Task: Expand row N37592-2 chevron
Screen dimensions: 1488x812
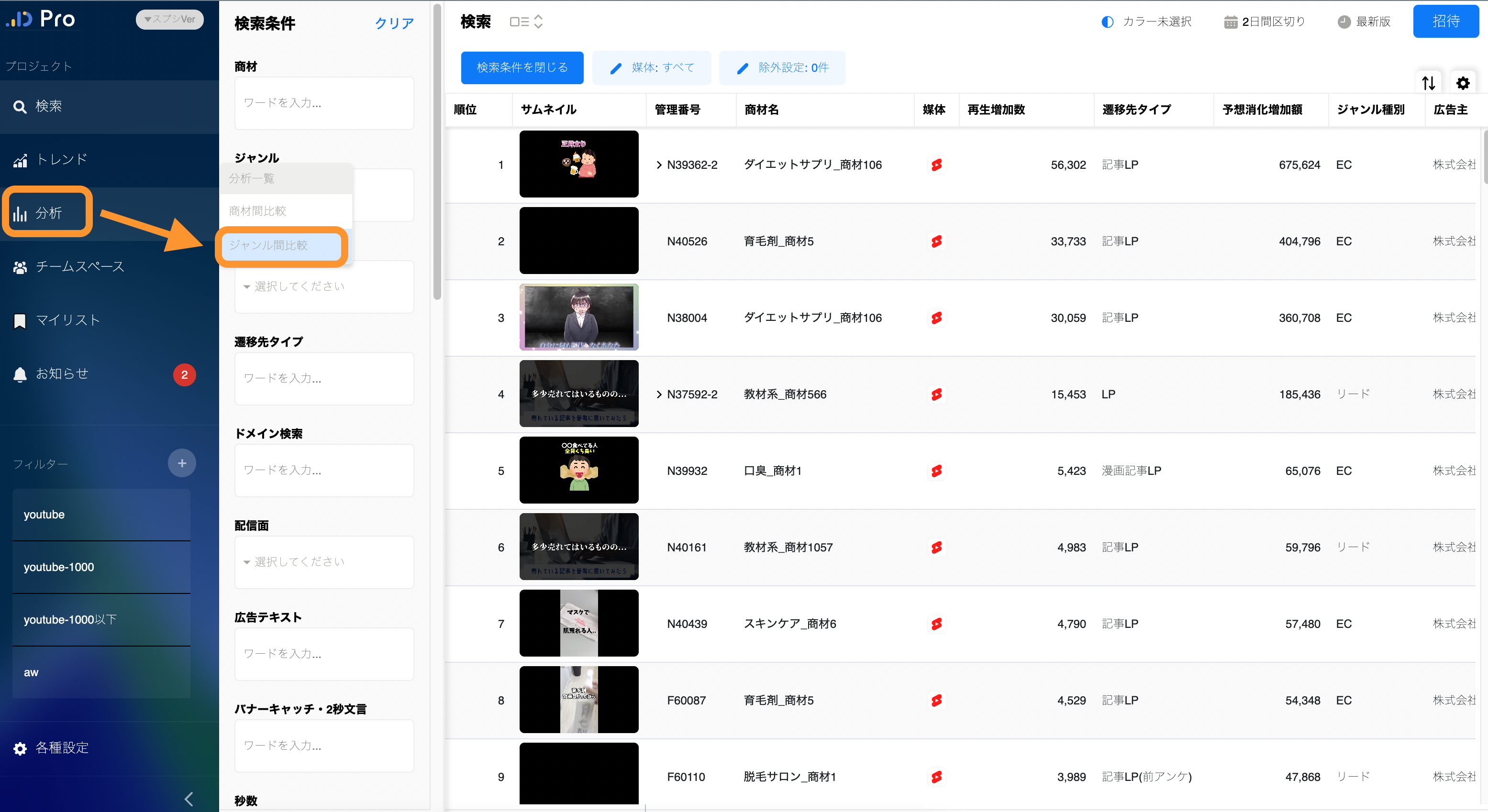Action: (x=658, y=395)
